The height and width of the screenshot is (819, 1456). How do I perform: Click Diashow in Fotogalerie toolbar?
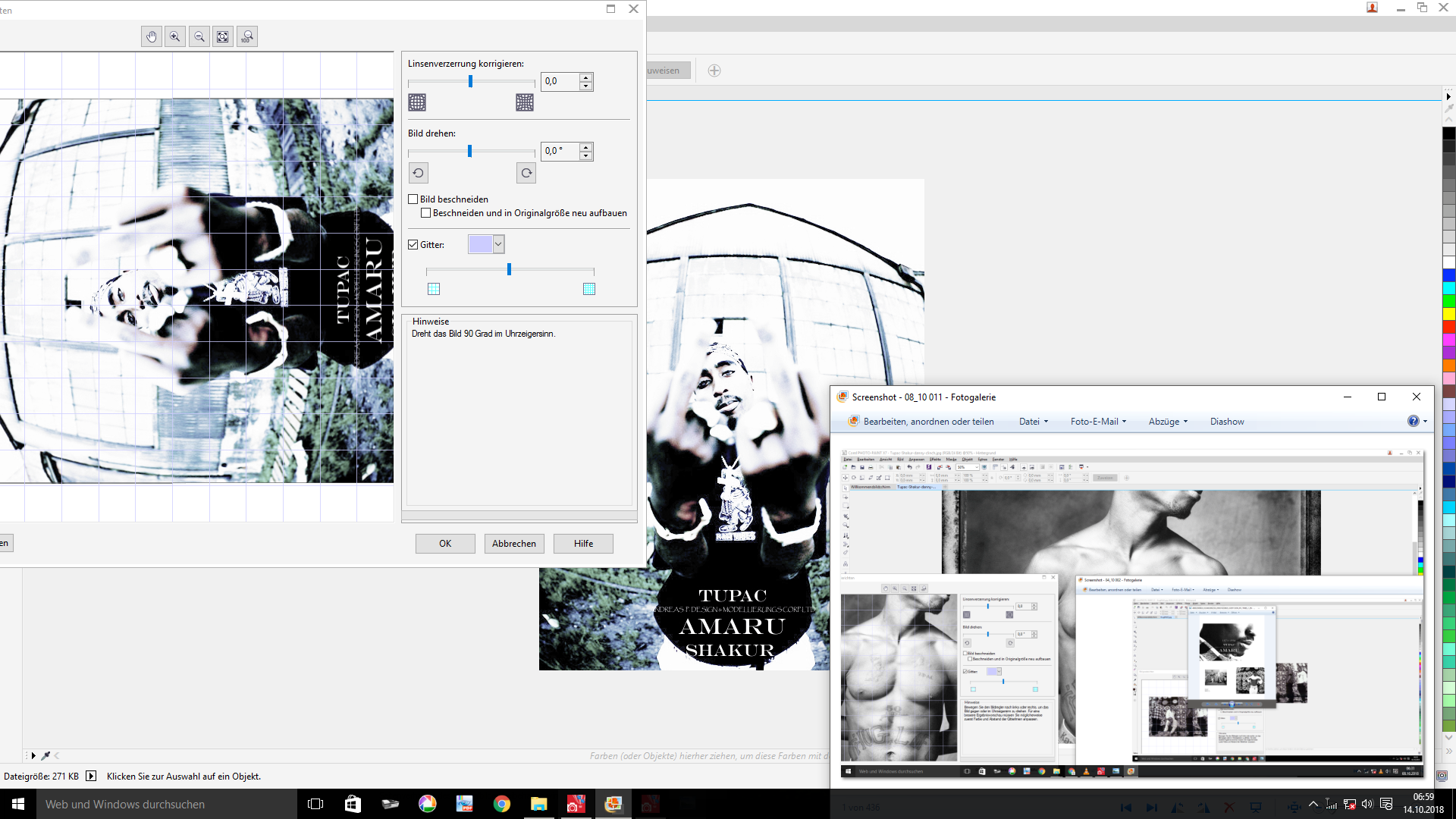tap(1227, 422)
